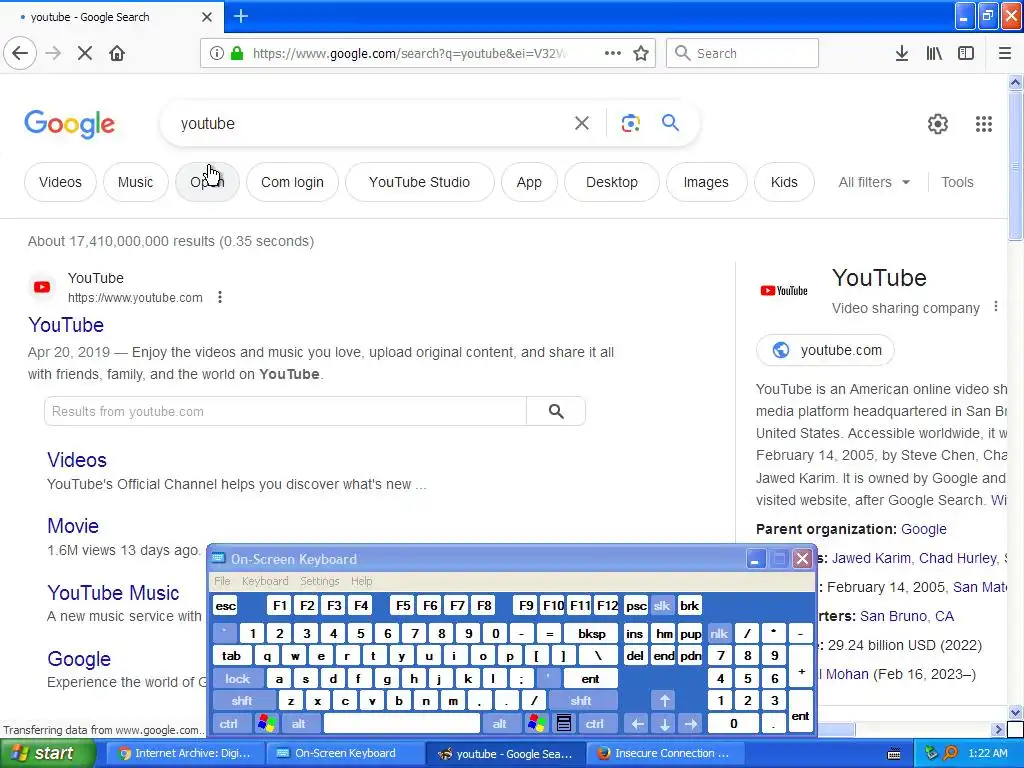
Task: Filter results by Videos chip
Action: tap(60, 182)
